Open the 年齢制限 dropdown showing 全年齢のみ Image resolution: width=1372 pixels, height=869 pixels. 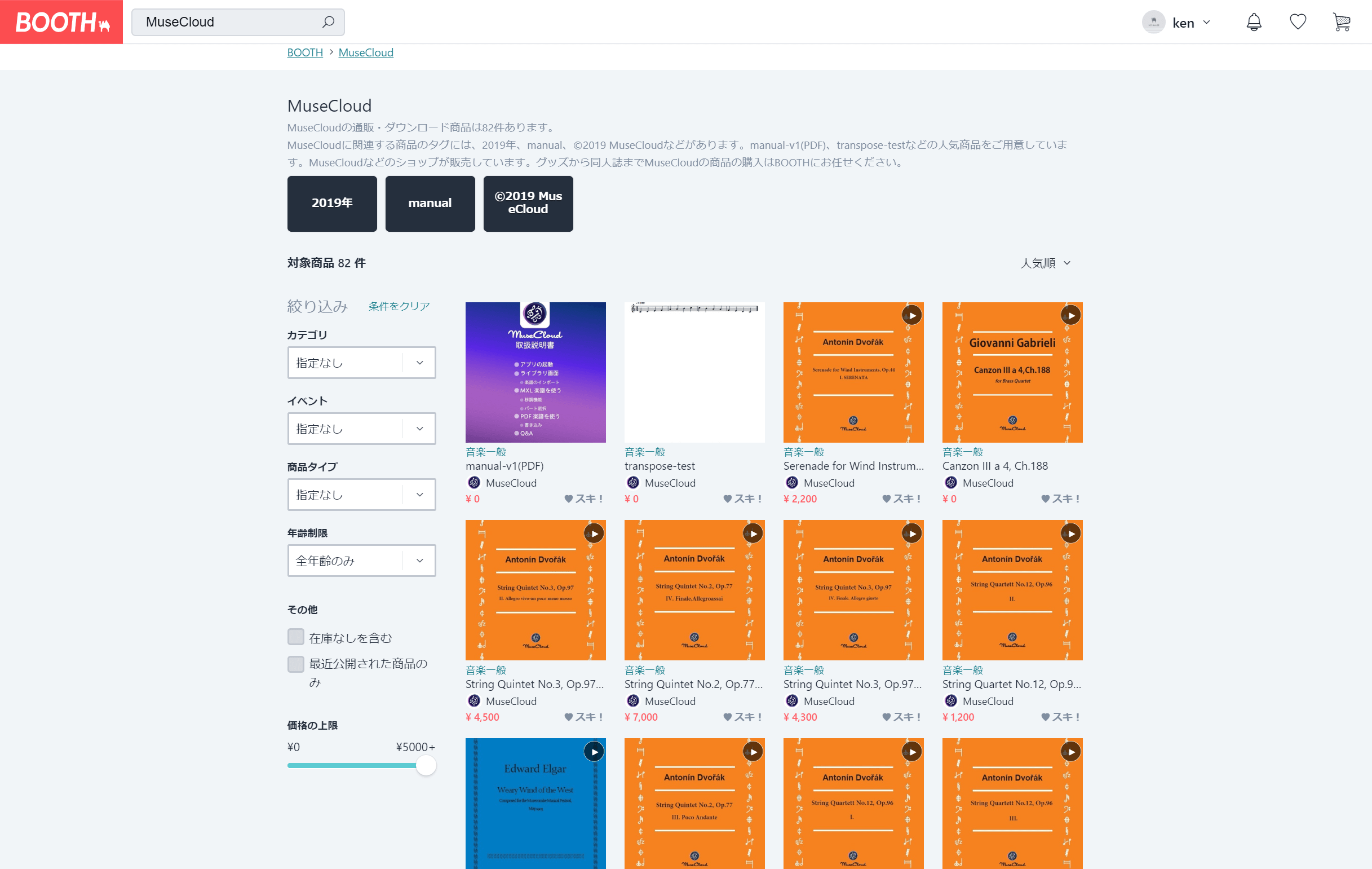tap(362, 561)
